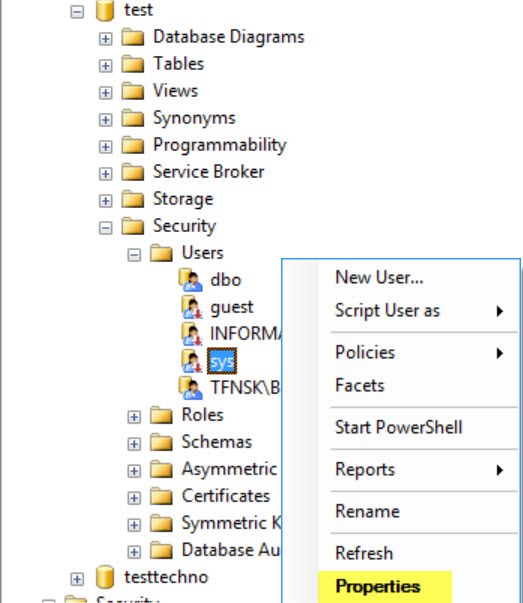523x603 pixels.
Task: Click the test database cylinder icon
Action: click(x=105, y=10)
